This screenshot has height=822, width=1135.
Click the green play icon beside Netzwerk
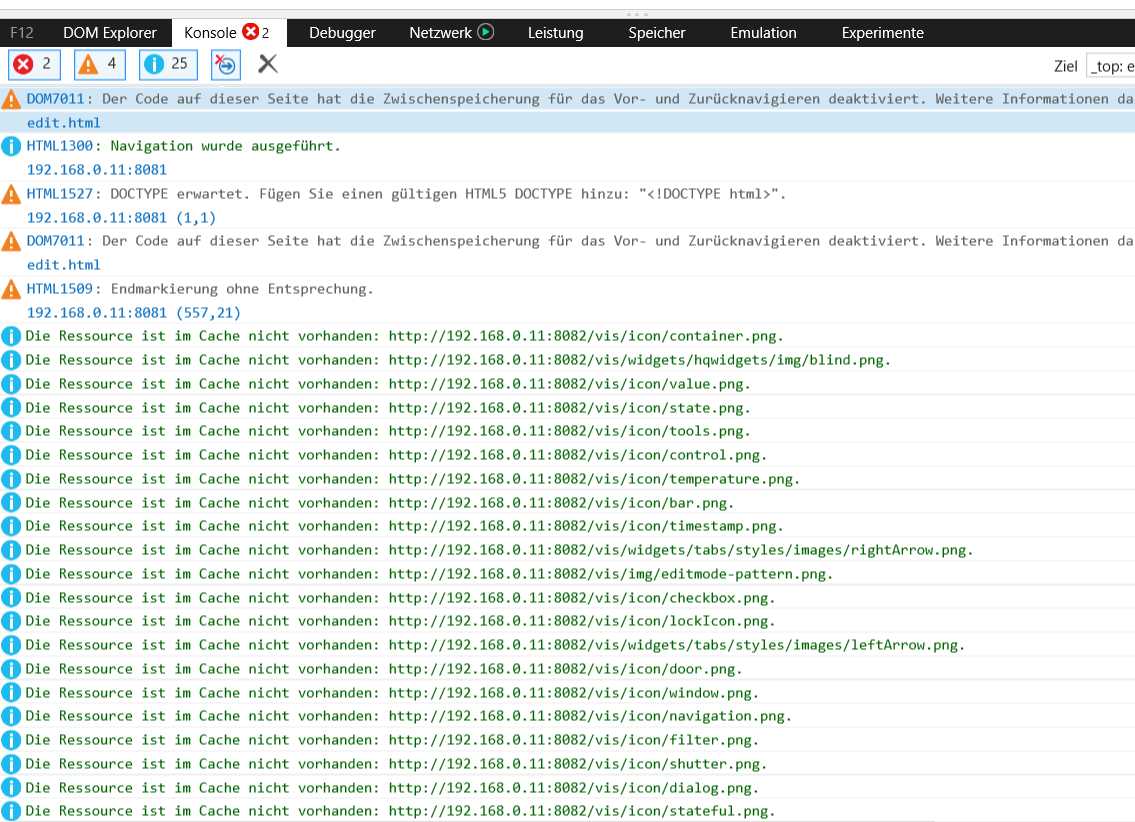tap(486, 32)
